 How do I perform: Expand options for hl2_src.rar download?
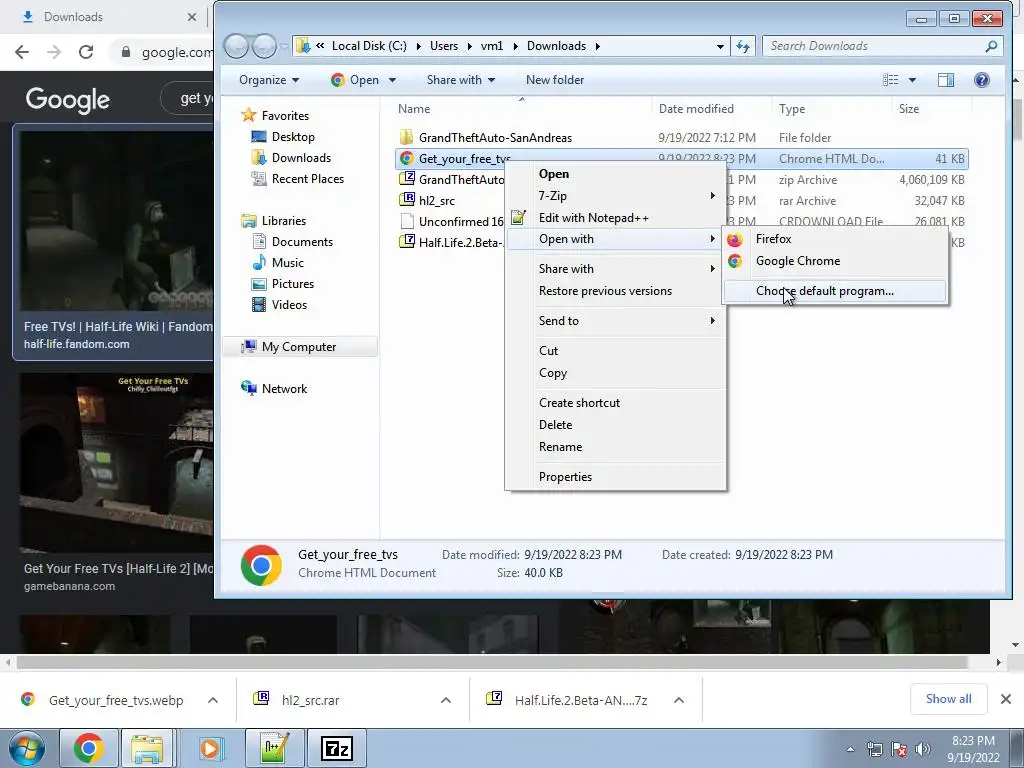446,700
